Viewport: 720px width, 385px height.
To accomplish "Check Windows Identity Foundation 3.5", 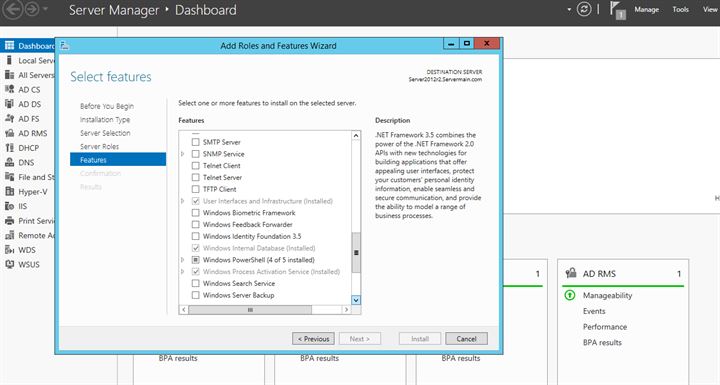I will tap(196, 236).
